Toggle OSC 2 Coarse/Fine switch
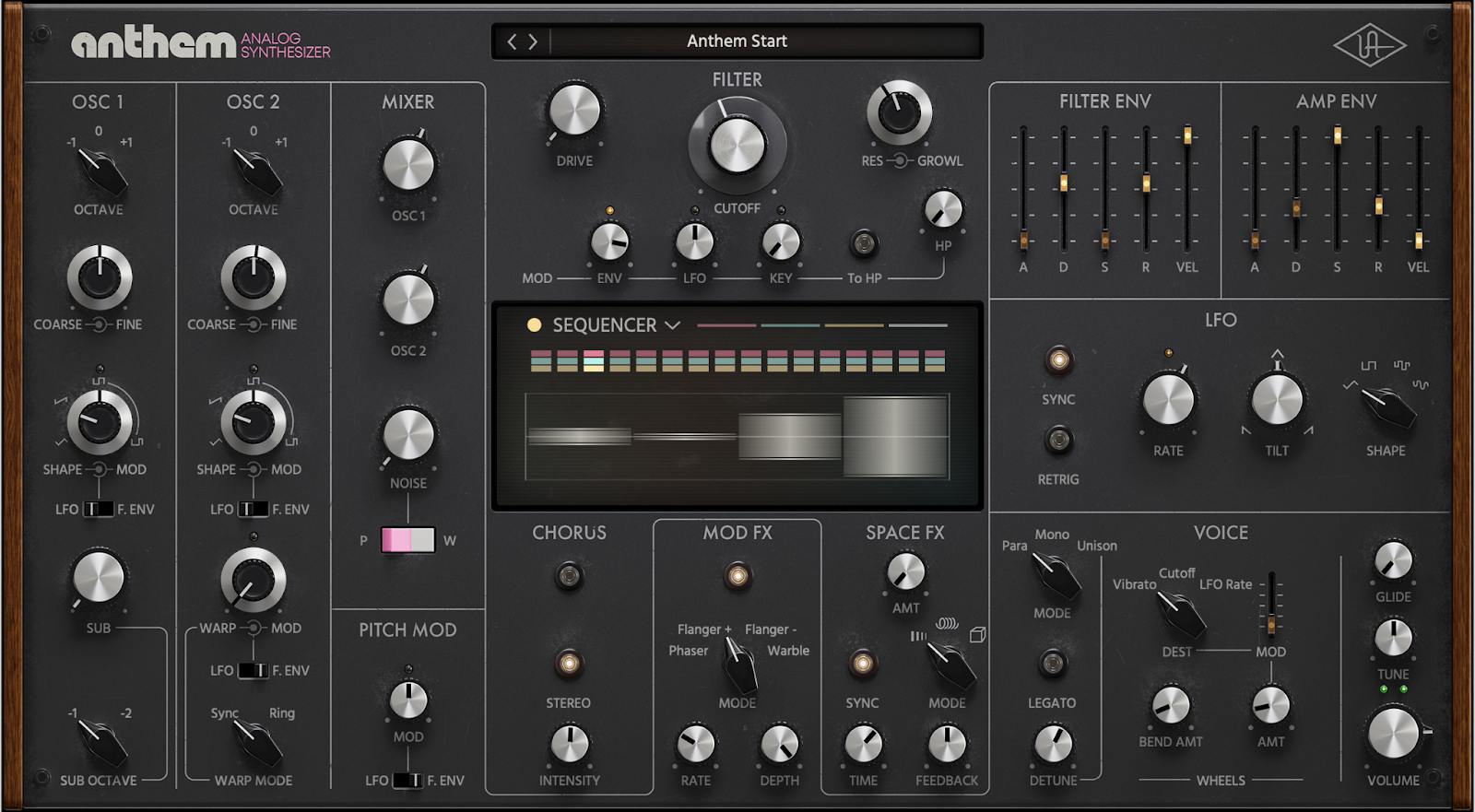 (x=254, y=324)
